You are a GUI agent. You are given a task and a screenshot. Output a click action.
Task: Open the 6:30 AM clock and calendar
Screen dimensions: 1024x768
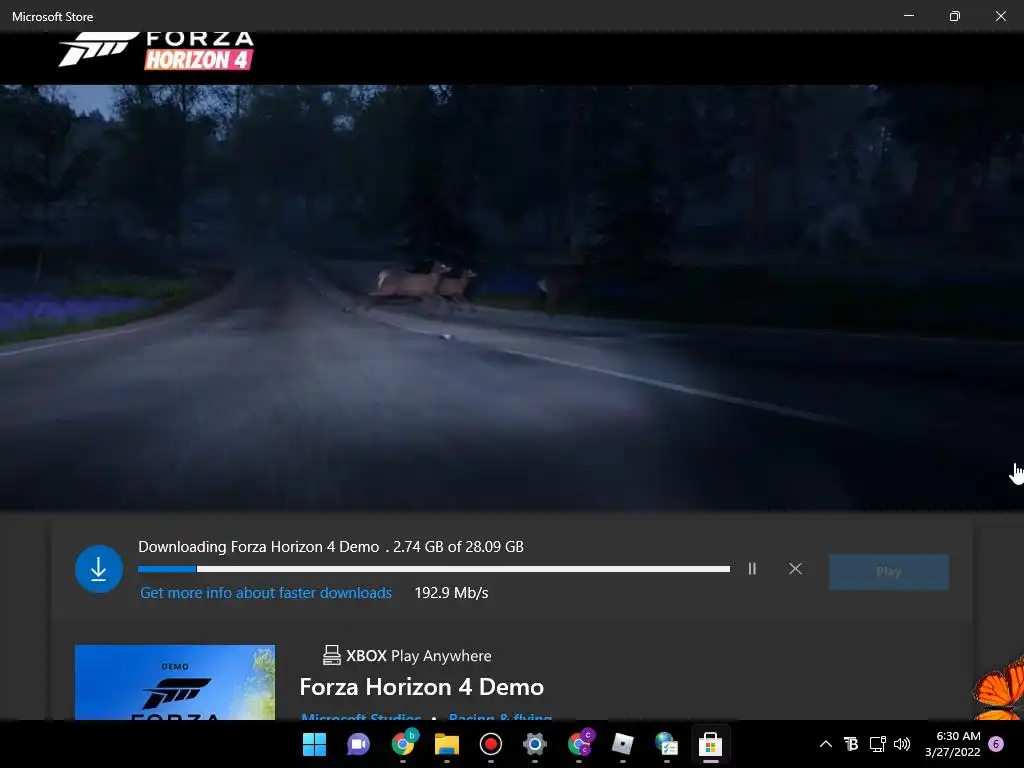tap(953, 744)
